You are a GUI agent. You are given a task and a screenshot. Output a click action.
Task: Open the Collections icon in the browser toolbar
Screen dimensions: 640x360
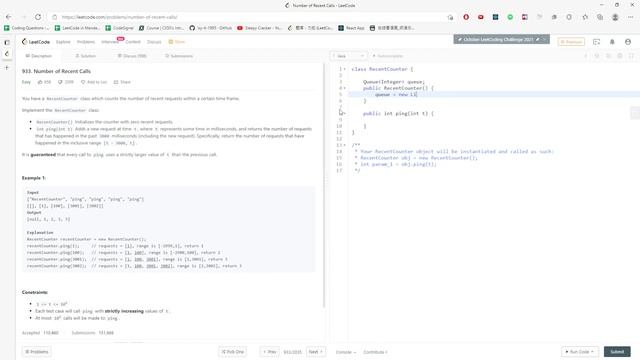pos(600,17)
